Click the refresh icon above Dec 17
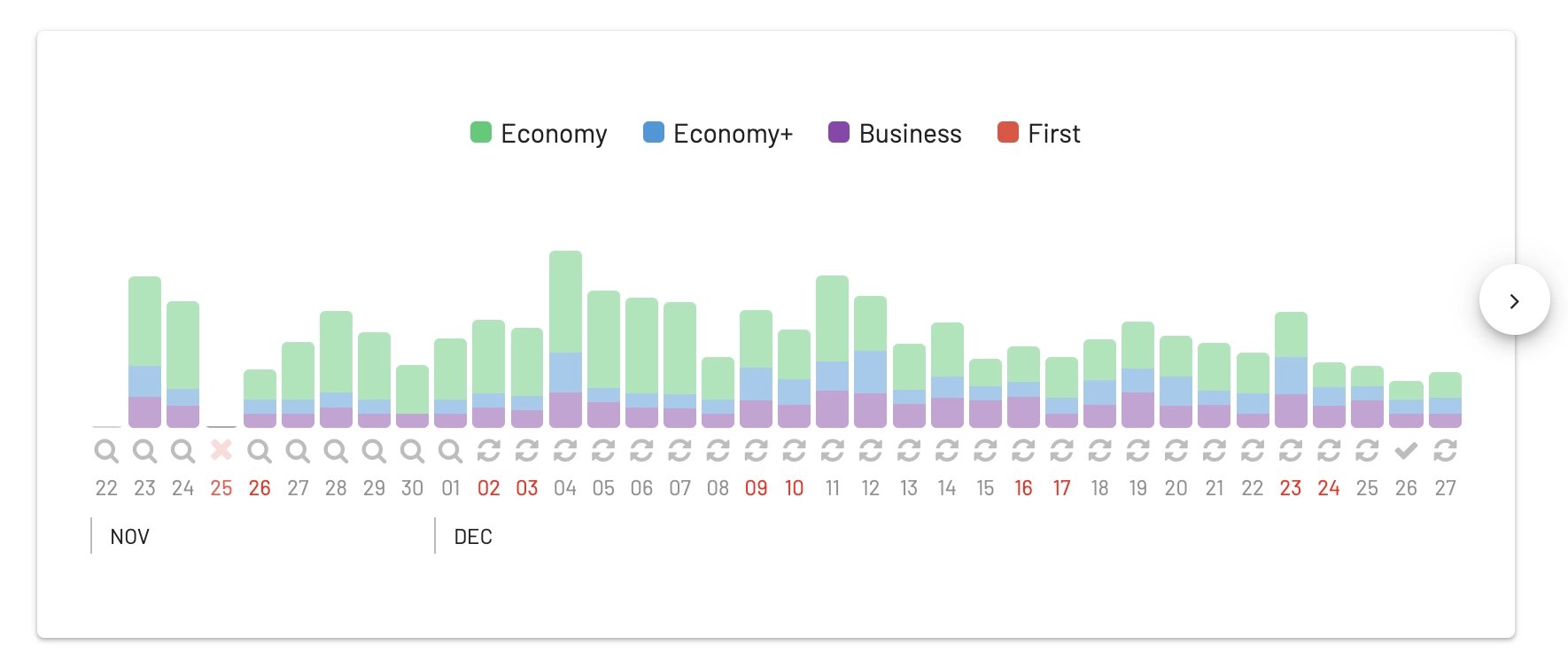 tap(1061, 451)
